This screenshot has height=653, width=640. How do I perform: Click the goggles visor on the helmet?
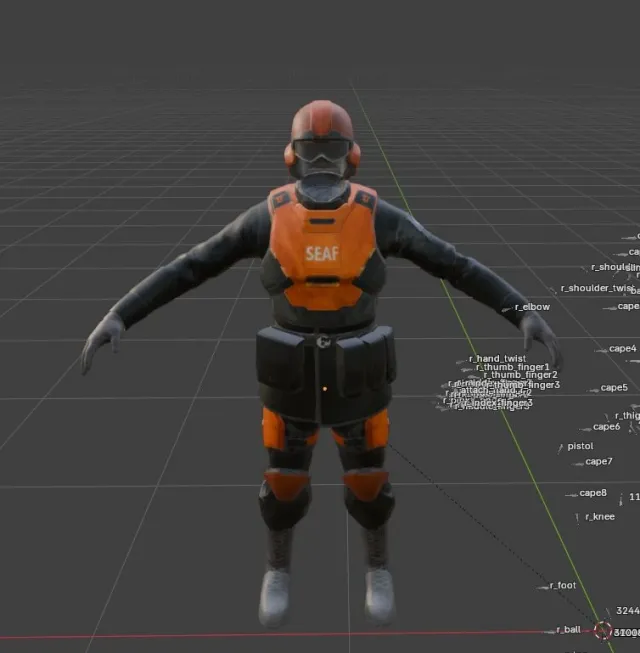[321, 150]
